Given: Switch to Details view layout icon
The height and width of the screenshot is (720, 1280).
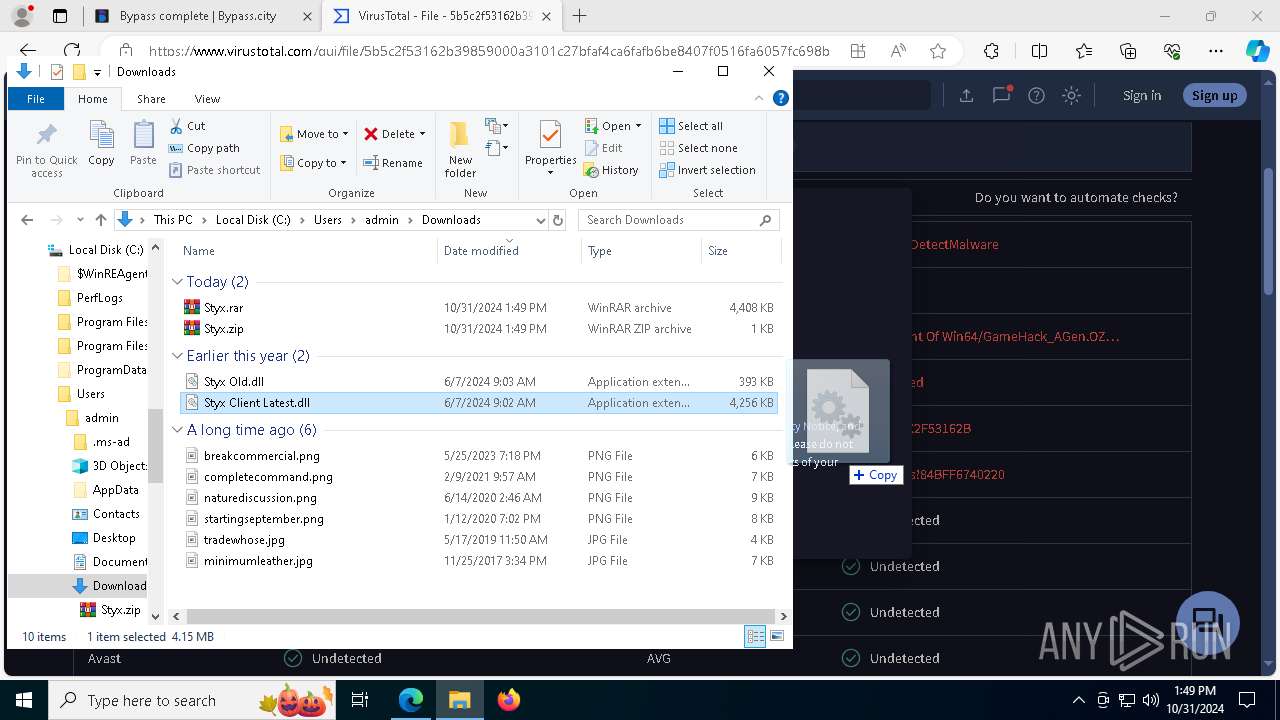Looking at the screenshot, I should (x=755, y=636).
